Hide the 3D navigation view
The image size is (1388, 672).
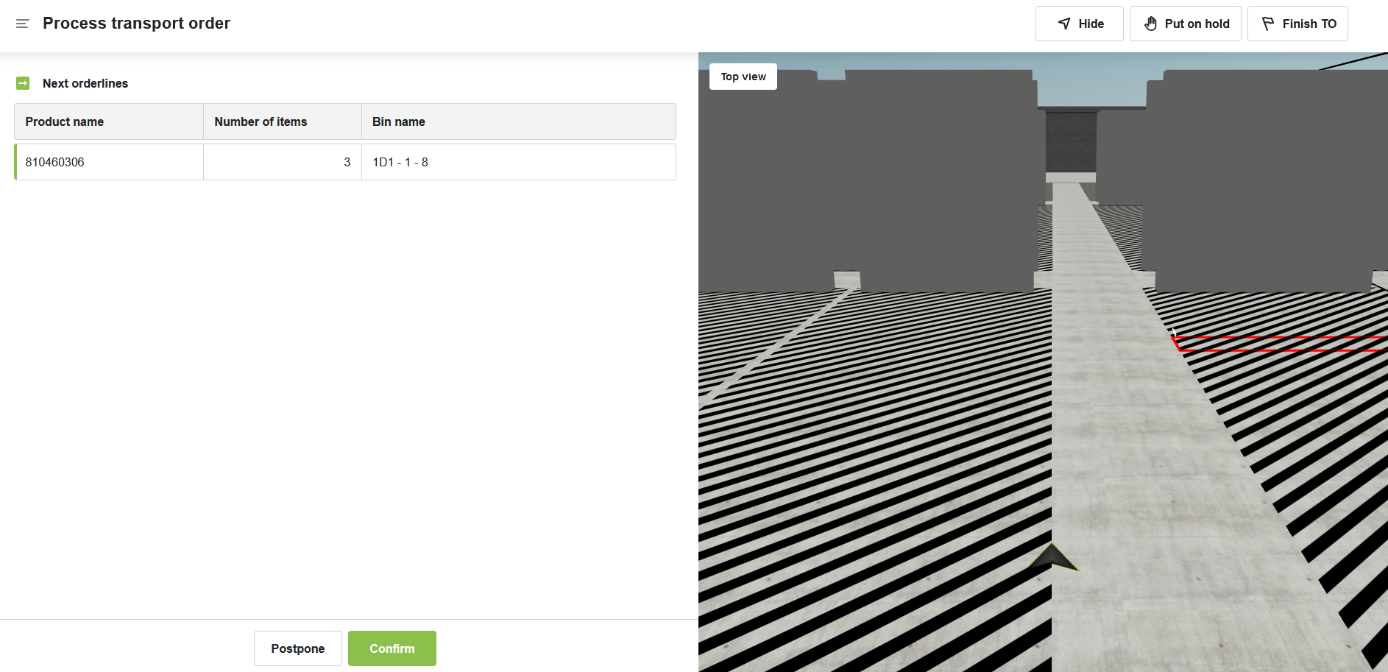tap(1079, 23)
